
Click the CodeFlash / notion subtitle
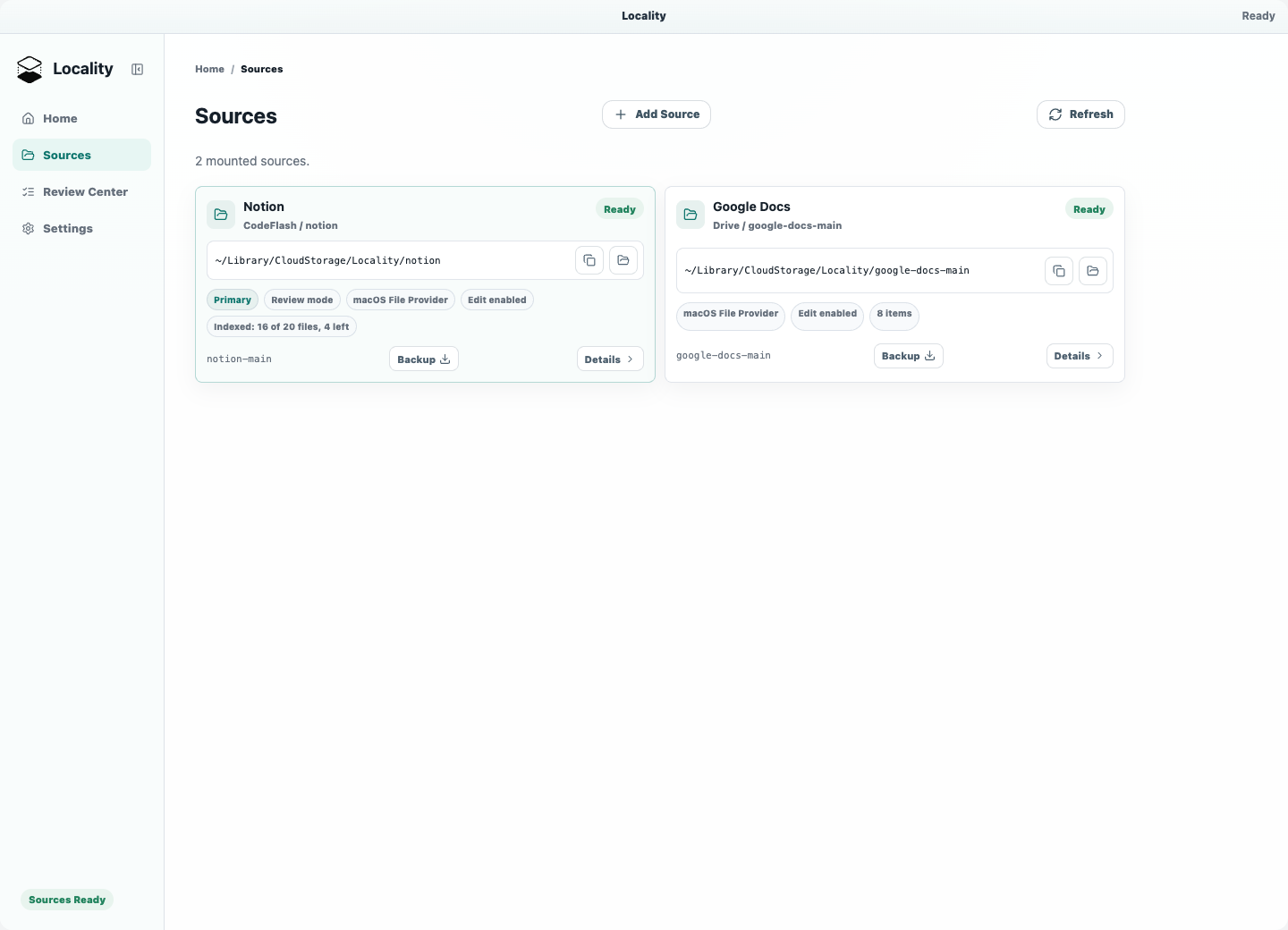coord(291,225)
